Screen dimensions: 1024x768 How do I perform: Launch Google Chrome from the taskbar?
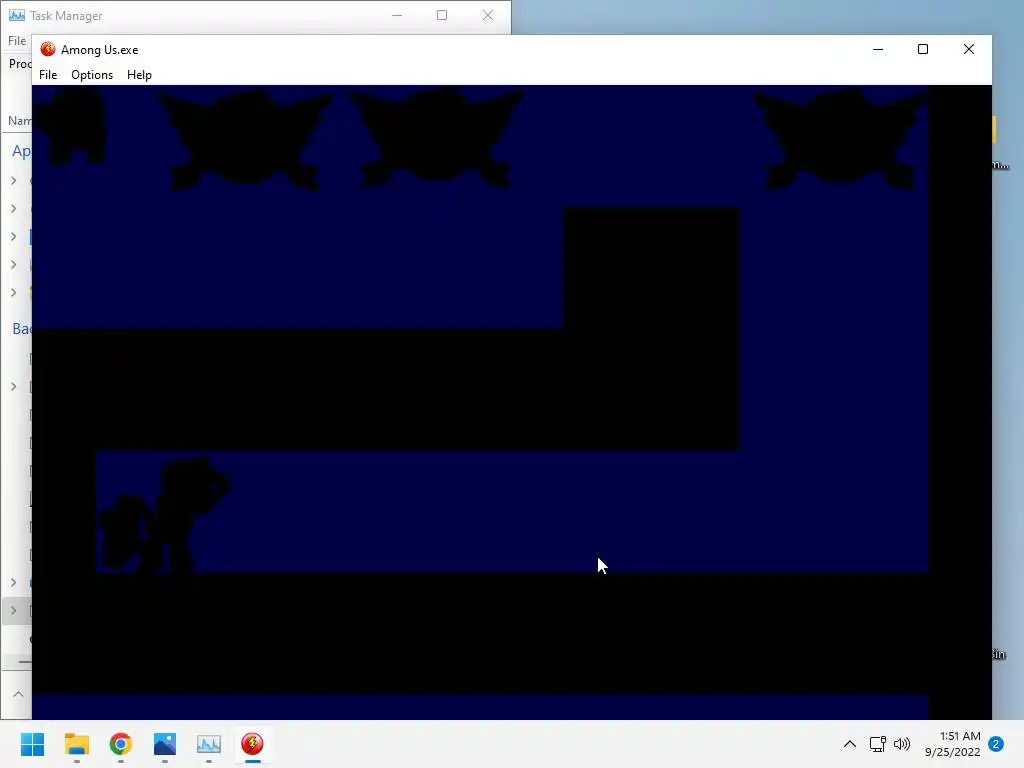click(121, 744)
